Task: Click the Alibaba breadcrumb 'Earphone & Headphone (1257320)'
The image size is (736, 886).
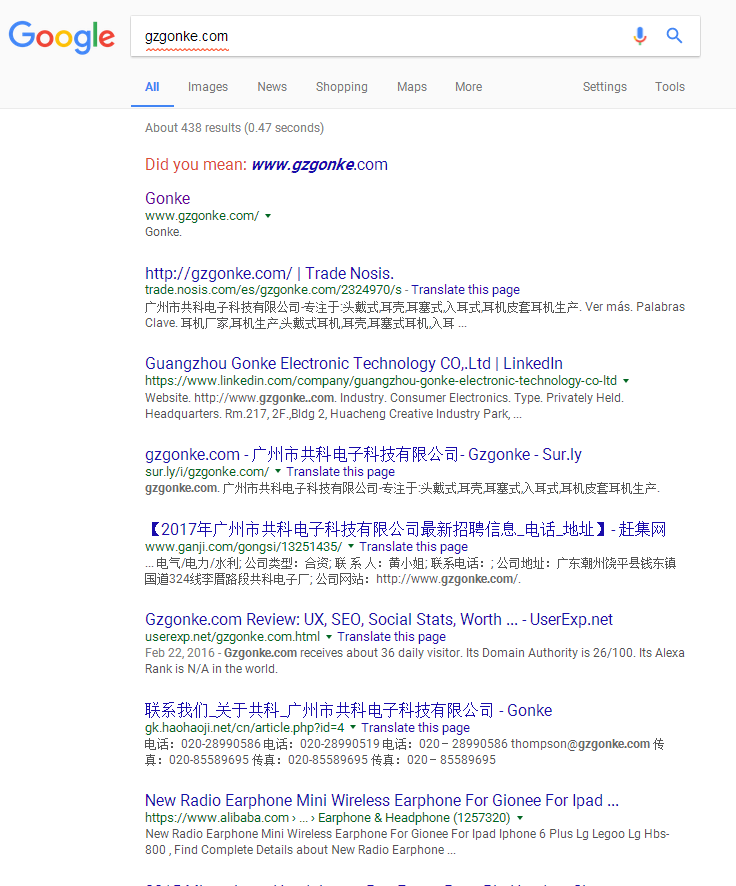Action: click(414, 818)
